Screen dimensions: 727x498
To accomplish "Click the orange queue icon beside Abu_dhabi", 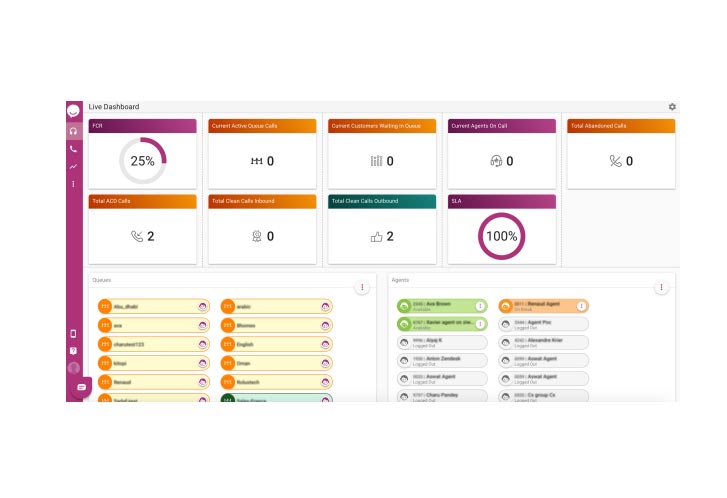I will tap(105, 306).
